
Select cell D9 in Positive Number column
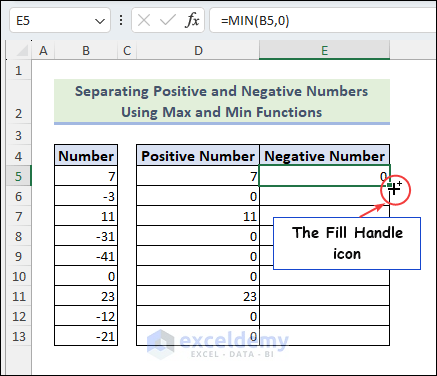pos(198,256)
